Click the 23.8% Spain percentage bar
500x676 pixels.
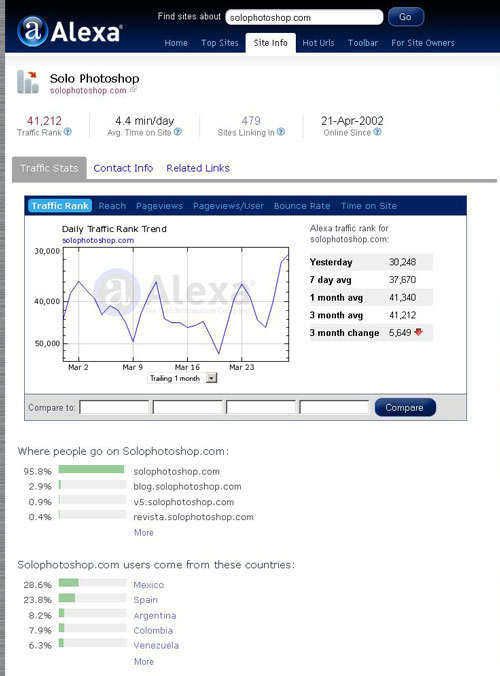pos(92,598)
